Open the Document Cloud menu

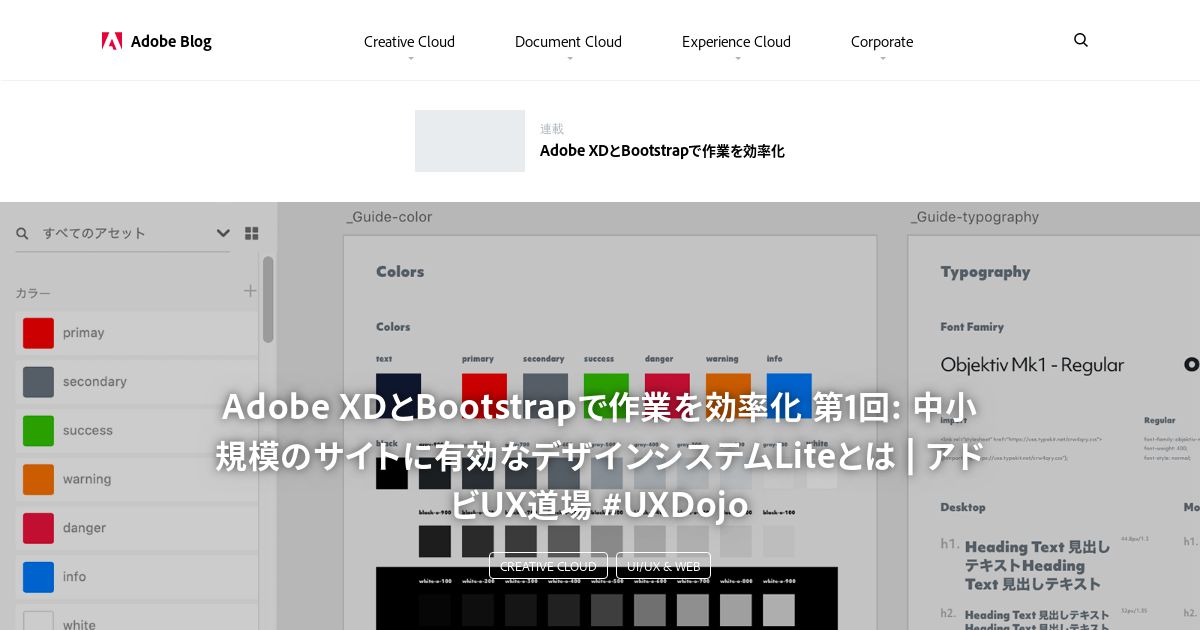coord(568,42)
